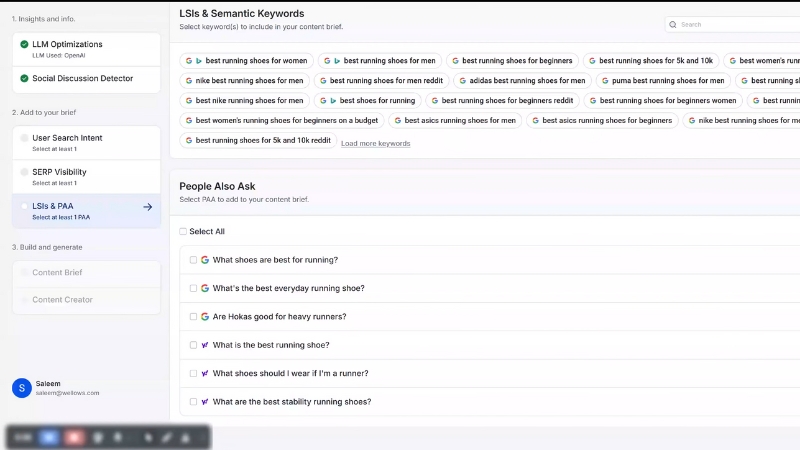Check 'What's the best everyday running shoe?' box

(x=193, y=288)
